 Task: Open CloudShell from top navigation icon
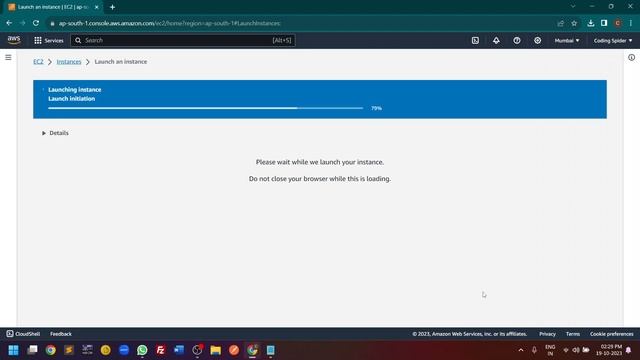point(475,40)
